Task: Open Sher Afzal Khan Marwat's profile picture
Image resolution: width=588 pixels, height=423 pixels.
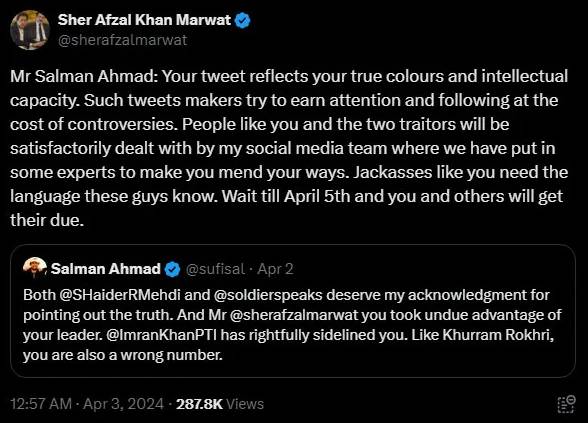Action: point(30,30)
